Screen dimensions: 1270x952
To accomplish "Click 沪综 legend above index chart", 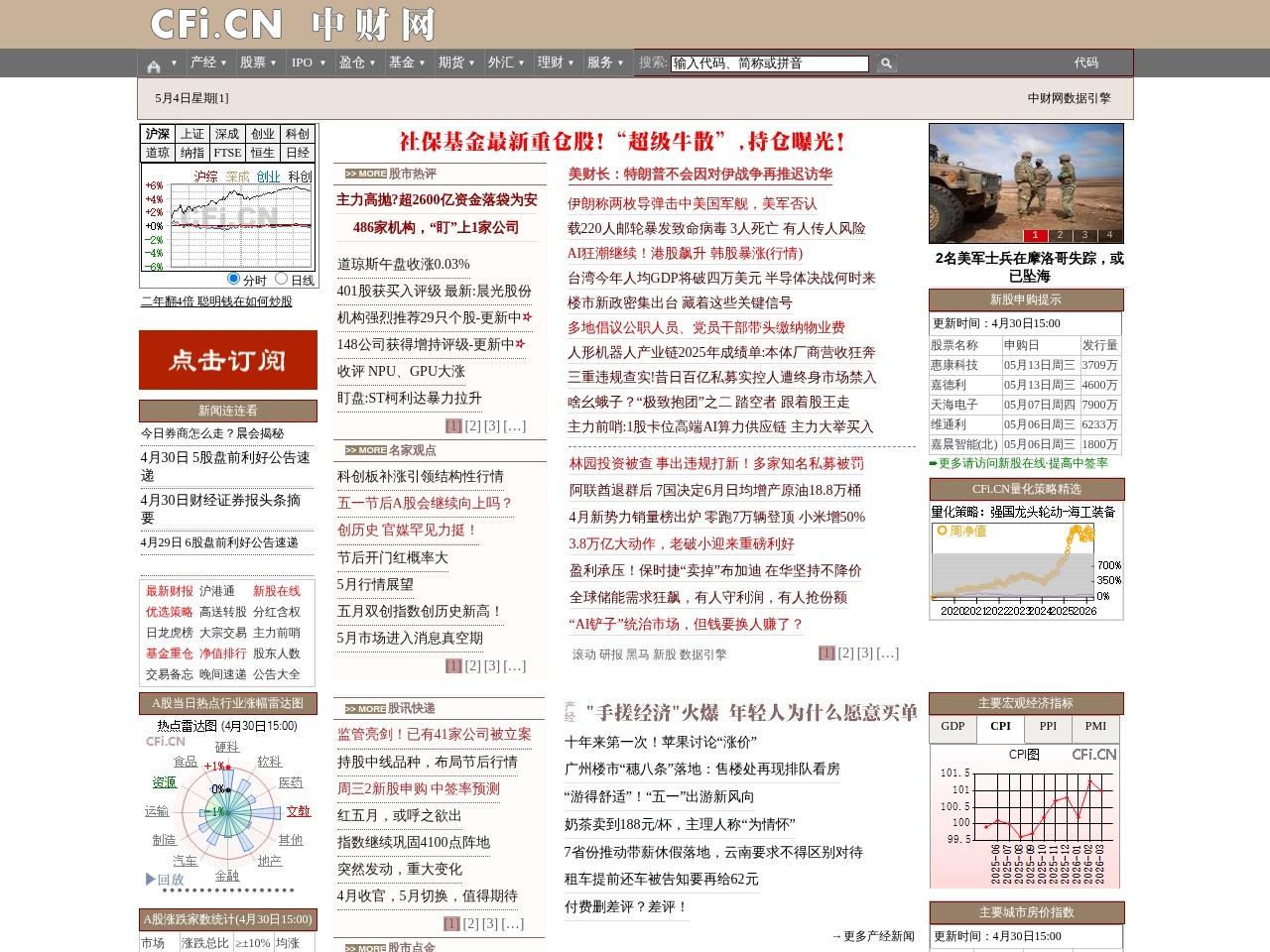I will pos(205,177).
